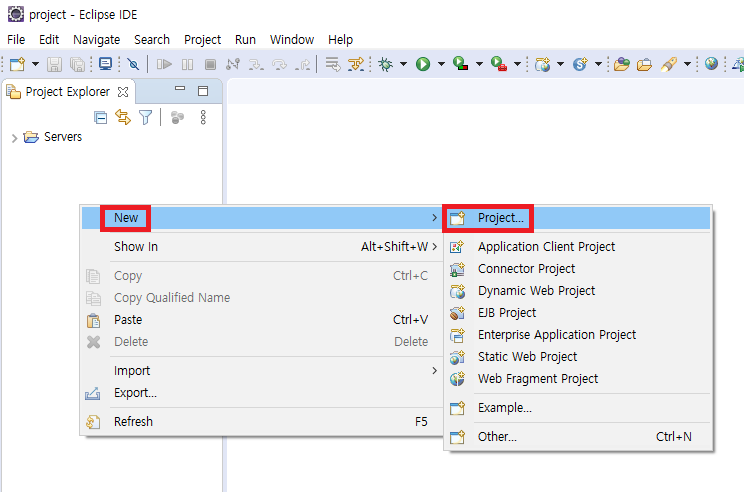This screenshot has width=744, height=492.
Task: Open the Window menu
Action: click(x=292, y=39)
